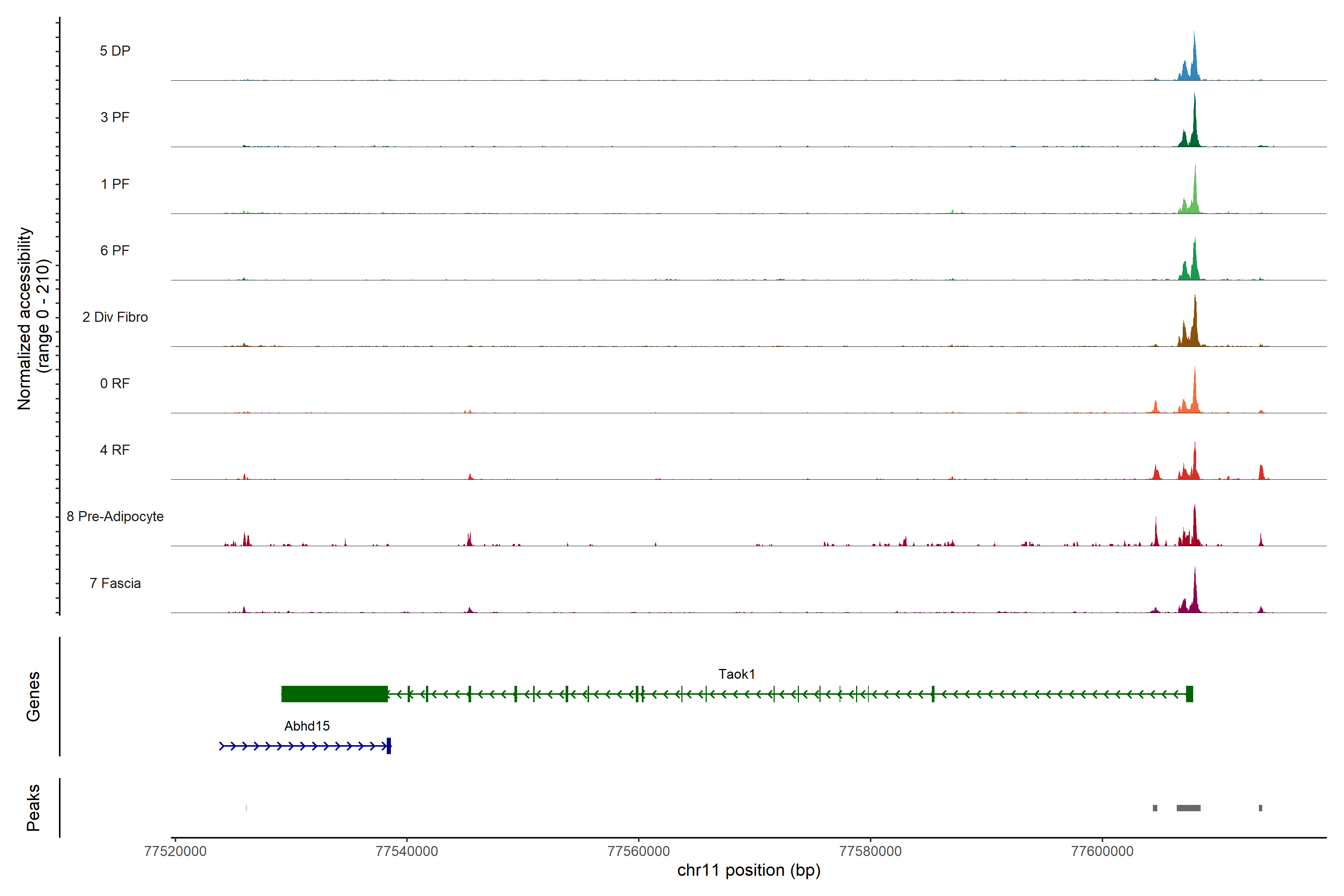Select the 6 PF track label
This screenshot has height=896, width=1344.
(115, 250)
